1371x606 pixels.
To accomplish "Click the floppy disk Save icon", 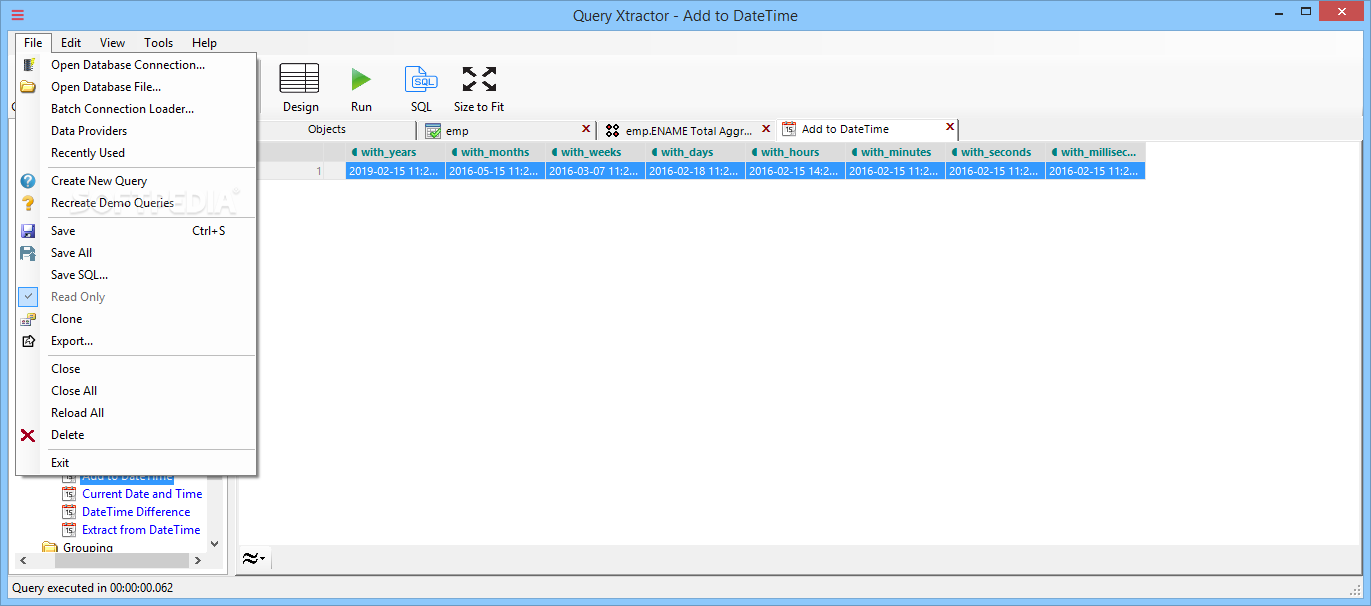I will tap(29, 231).
